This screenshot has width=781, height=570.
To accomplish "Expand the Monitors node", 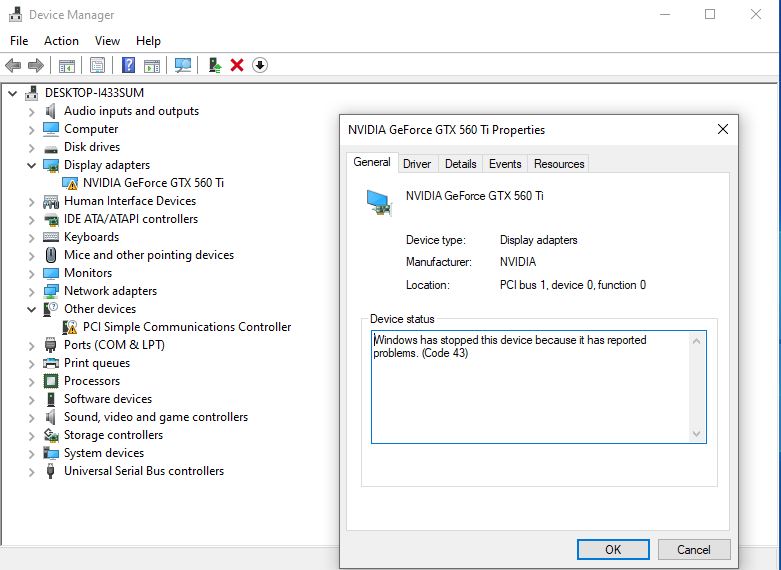I will click(x=31, y=274).
